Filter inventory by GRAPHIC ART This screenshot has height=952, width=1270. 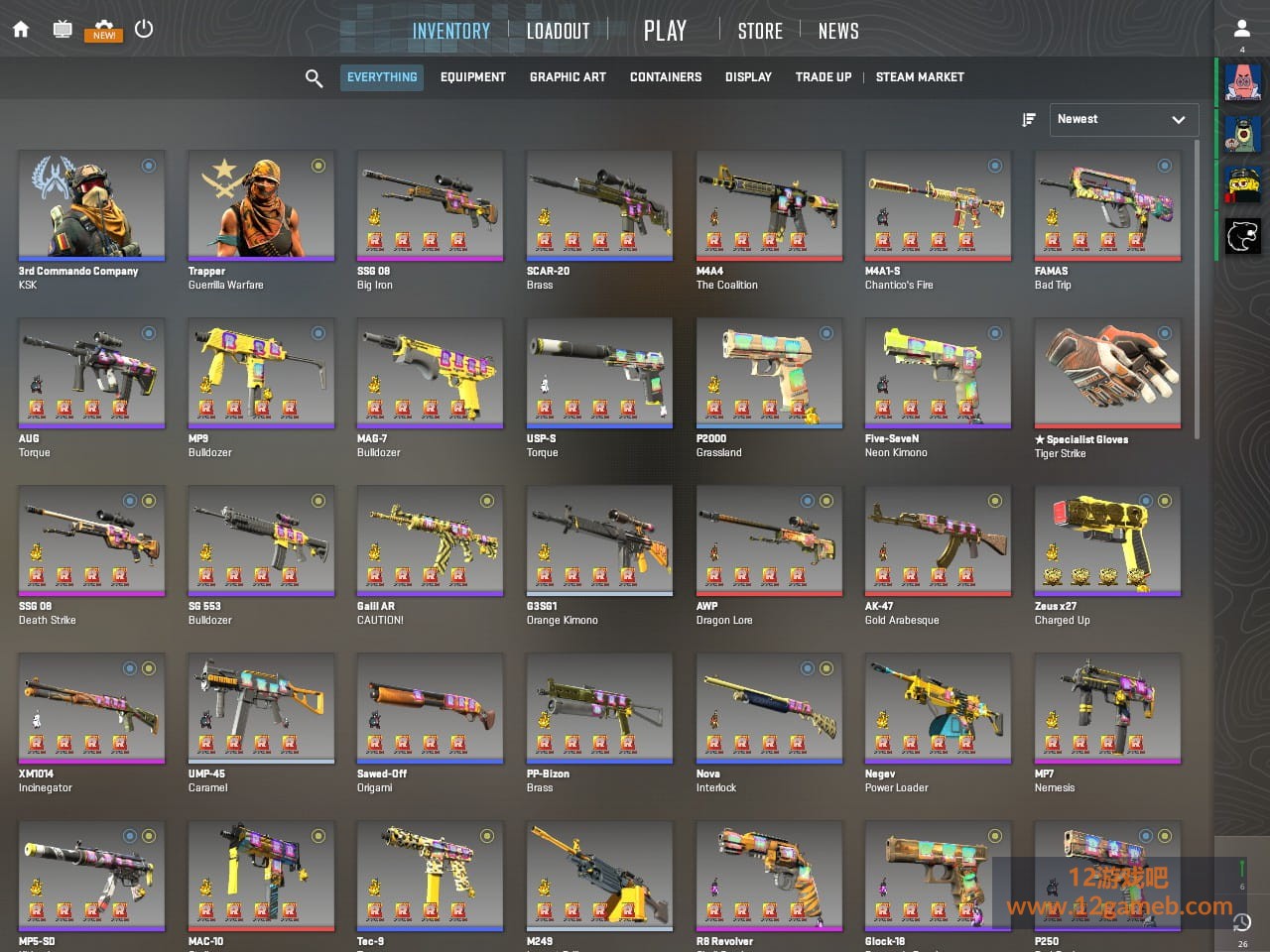point(568,77)
